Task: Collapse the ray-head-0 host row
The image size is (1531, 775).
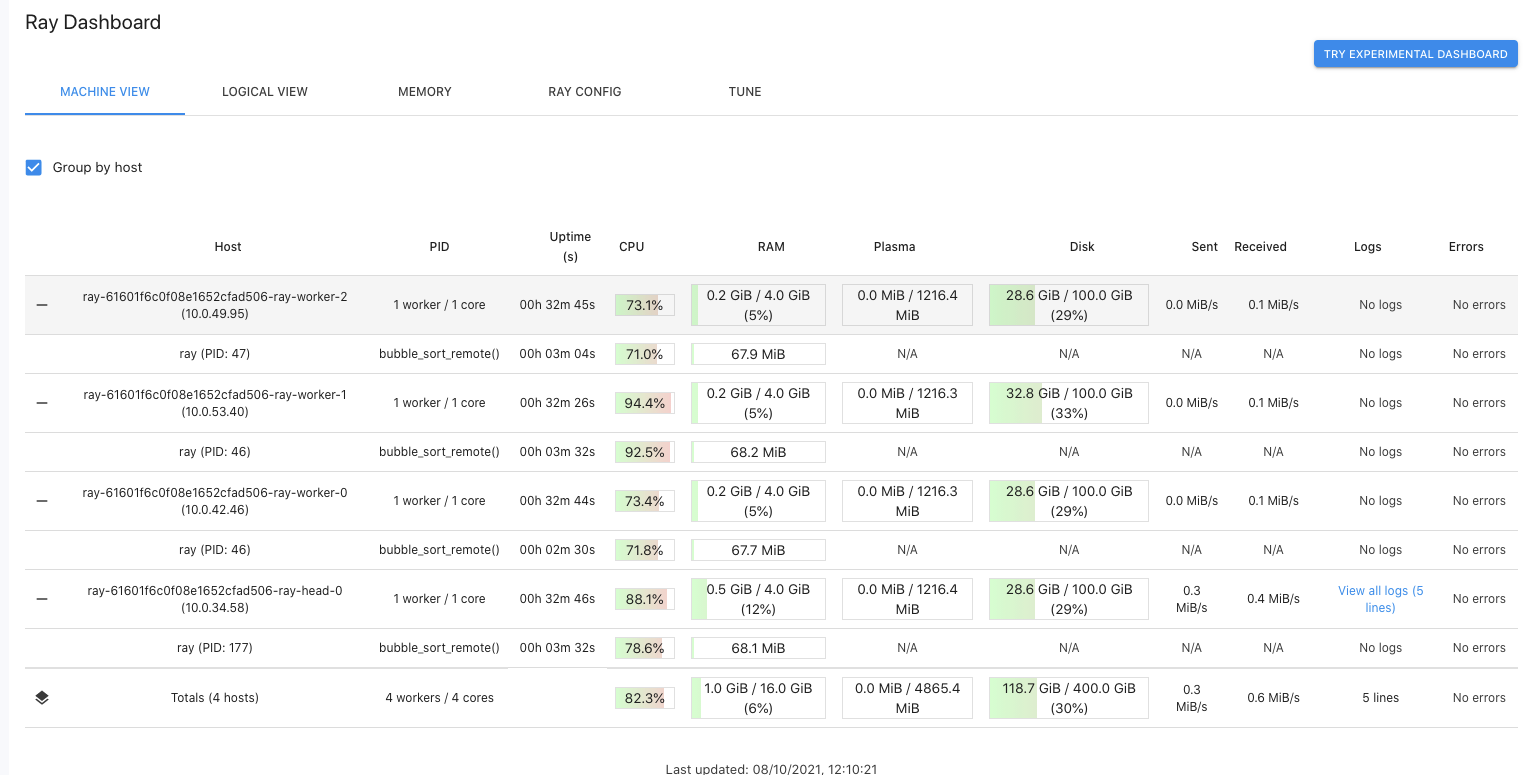Action: [41, 598]
